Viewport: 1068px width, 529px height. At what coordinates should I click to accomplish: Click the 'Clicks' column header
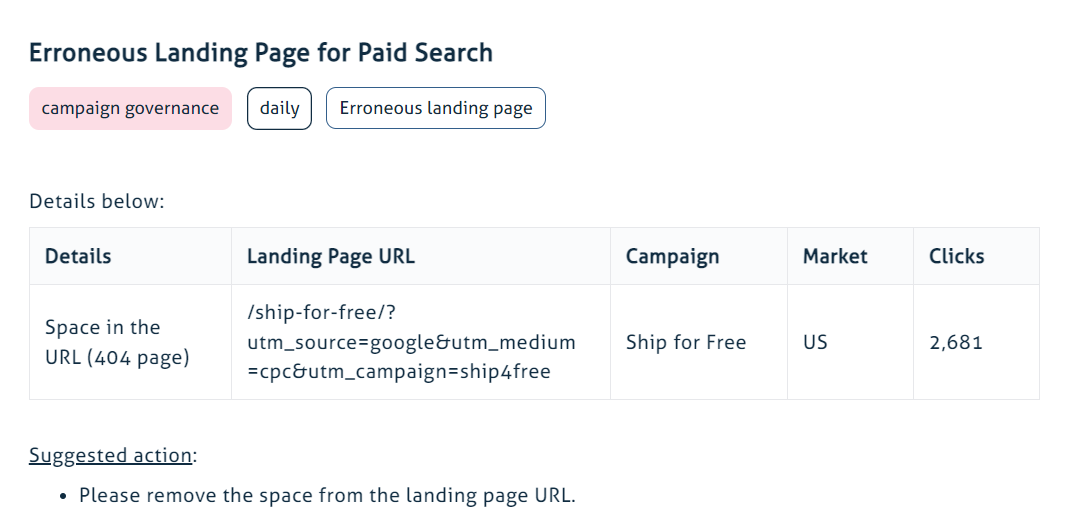(956, 256)
